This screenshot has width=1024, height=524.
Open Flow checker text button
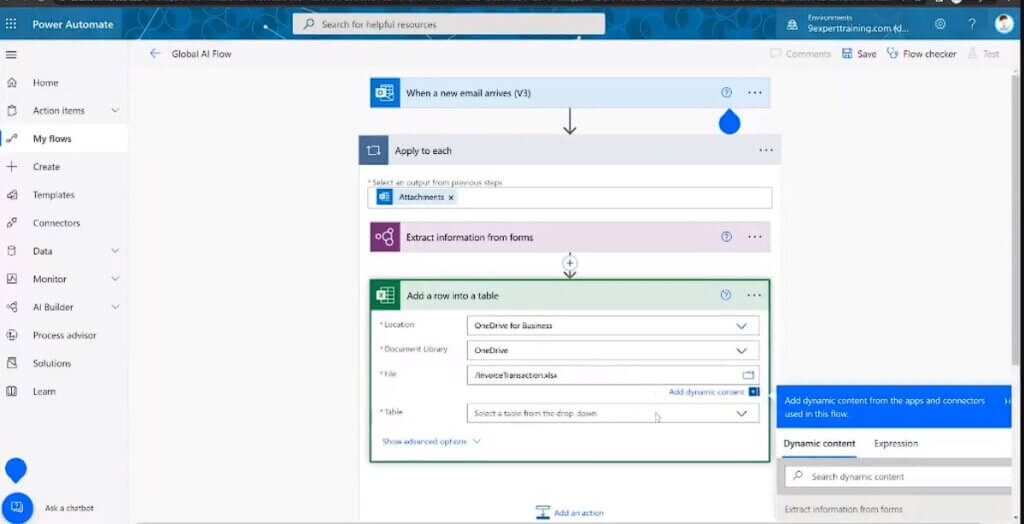click(929, 54)
